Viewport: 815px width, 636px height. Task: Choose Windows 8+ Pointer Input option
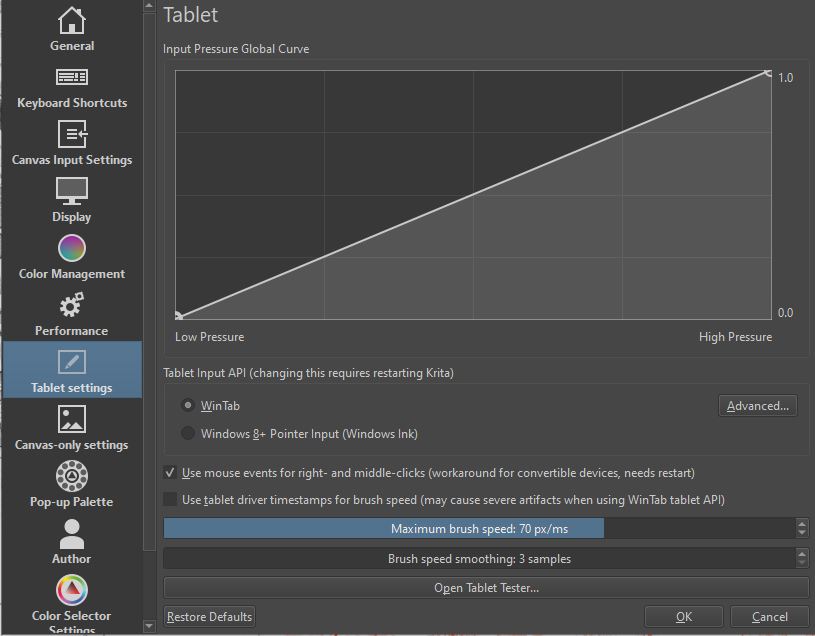point(188,434)
